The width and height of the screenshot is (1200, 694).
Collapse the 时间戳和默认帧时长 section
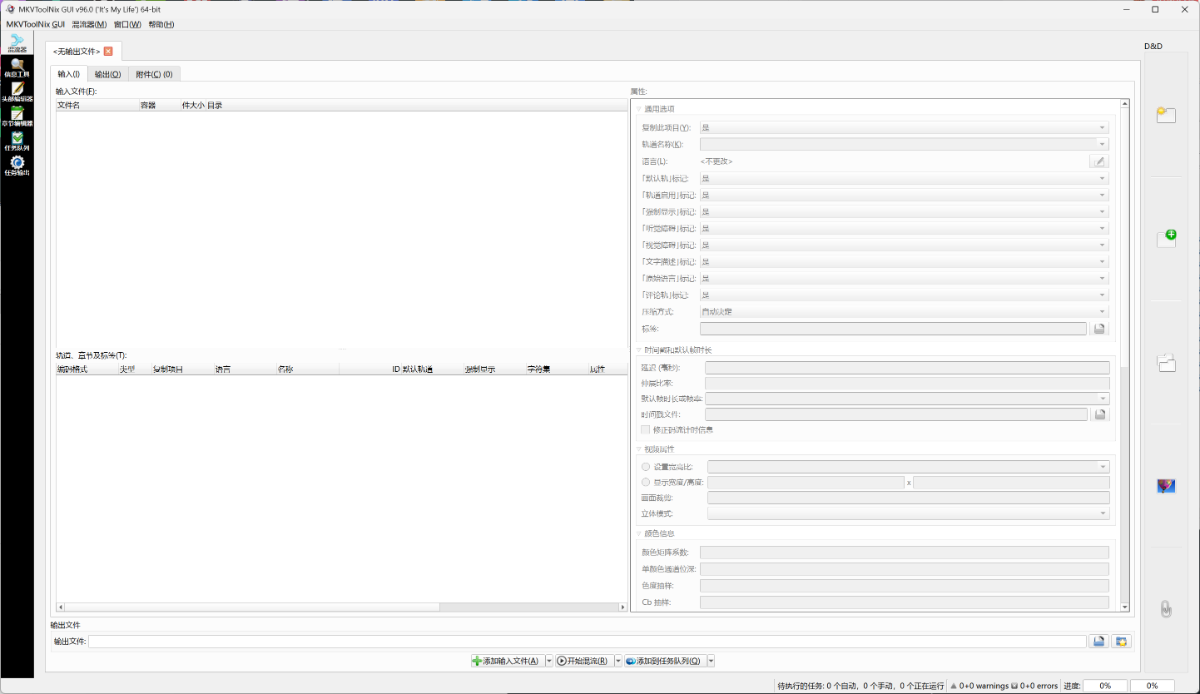tap(639, 350)
